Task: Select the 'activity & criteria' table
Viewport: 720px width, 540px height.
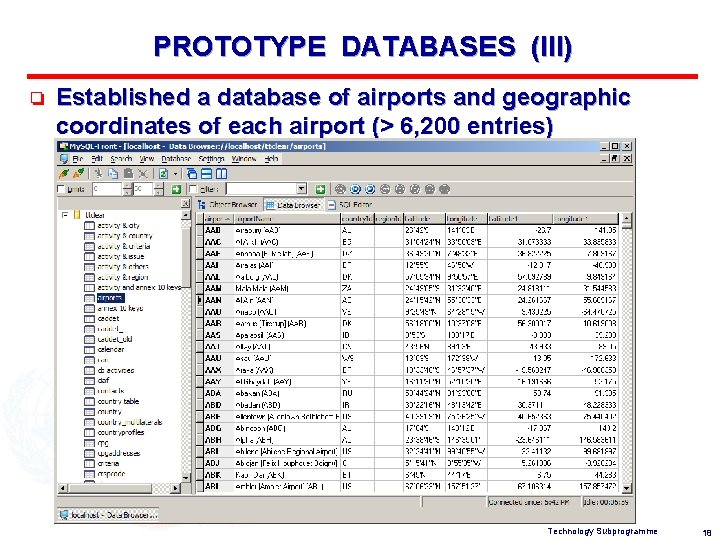Action: (124, 246)
